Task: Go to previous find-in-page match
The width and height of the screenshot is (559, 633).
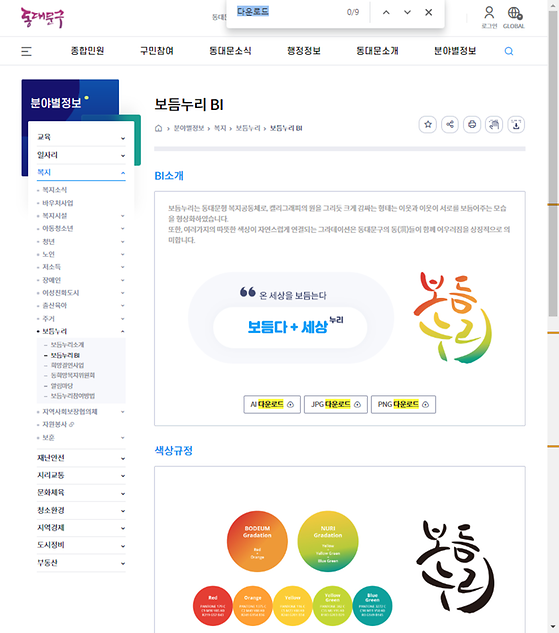Action: (x=386, y=13)
